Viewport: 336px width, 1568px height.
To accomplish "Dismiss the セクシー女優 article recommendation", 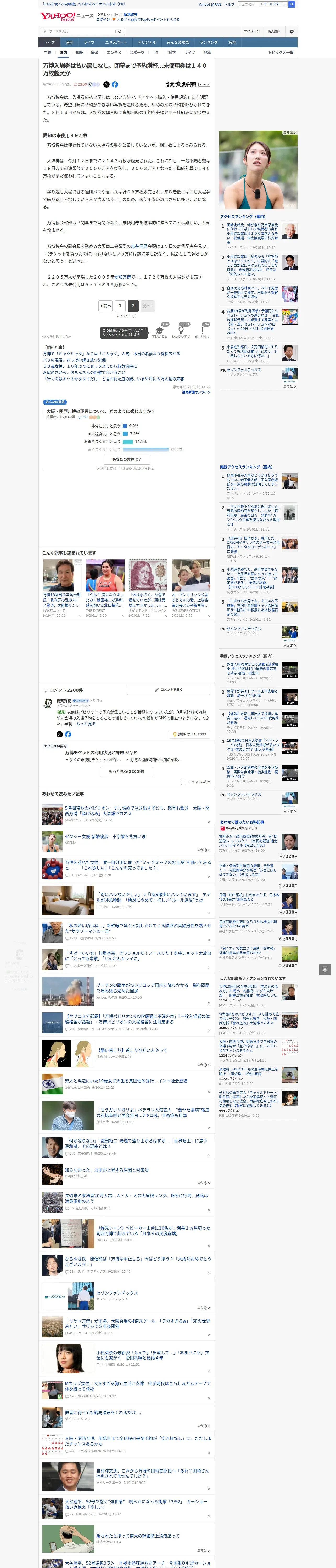I will (209, 850).
